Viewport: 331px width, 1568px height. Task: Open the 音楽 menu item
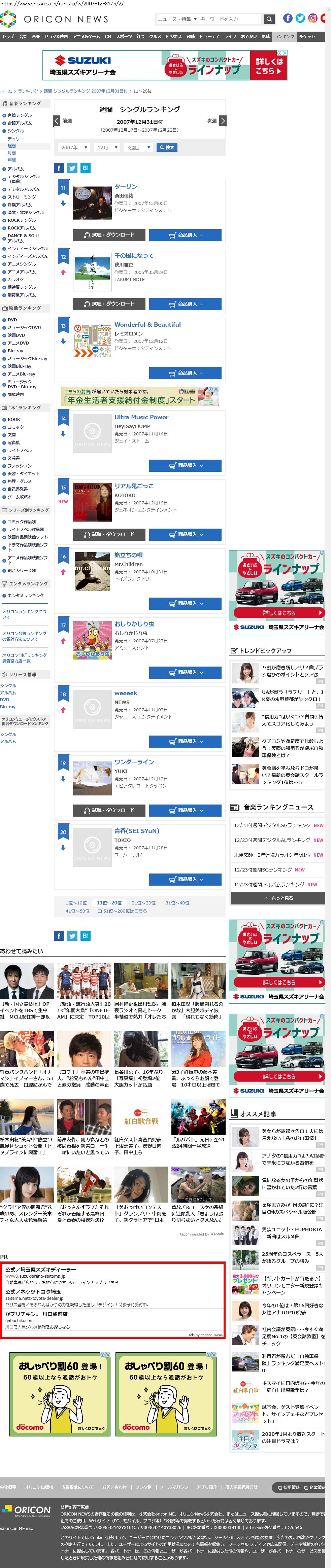[36, 37]
